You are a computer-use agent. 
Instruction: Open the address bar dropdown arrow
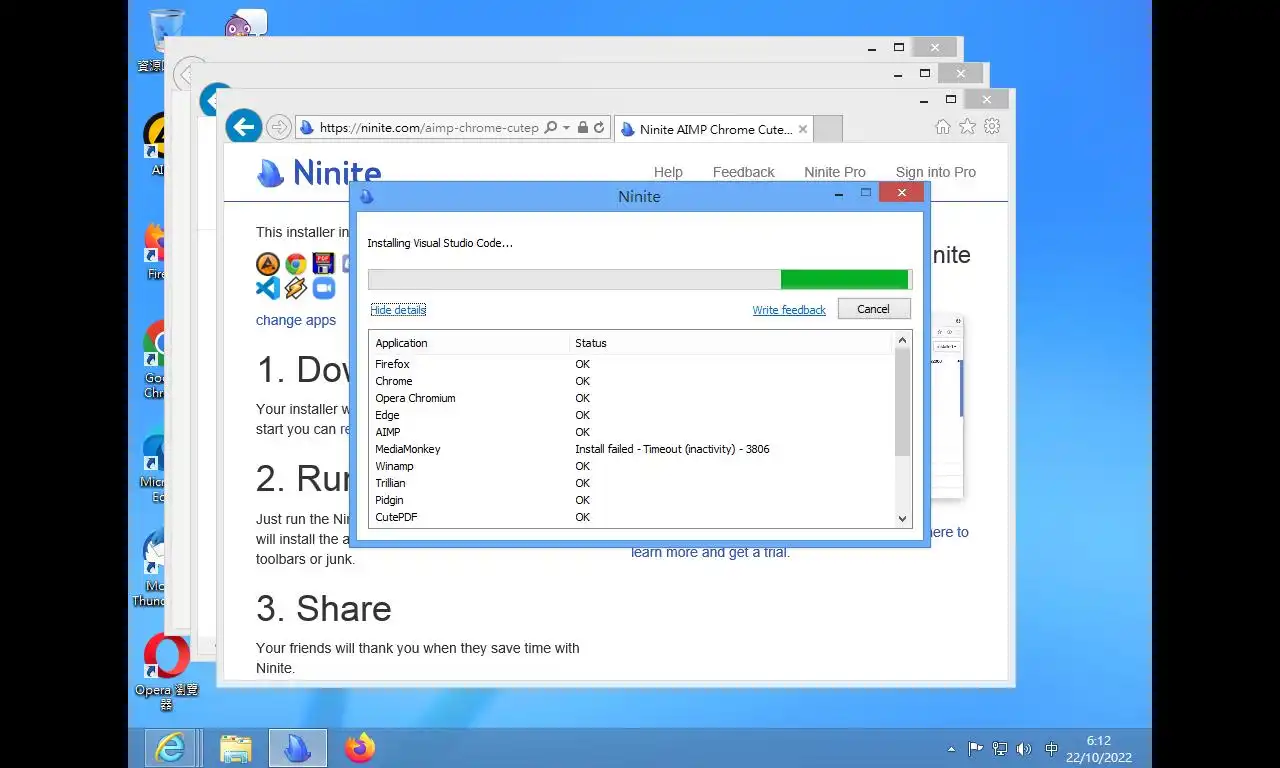(x=567, y=128)
